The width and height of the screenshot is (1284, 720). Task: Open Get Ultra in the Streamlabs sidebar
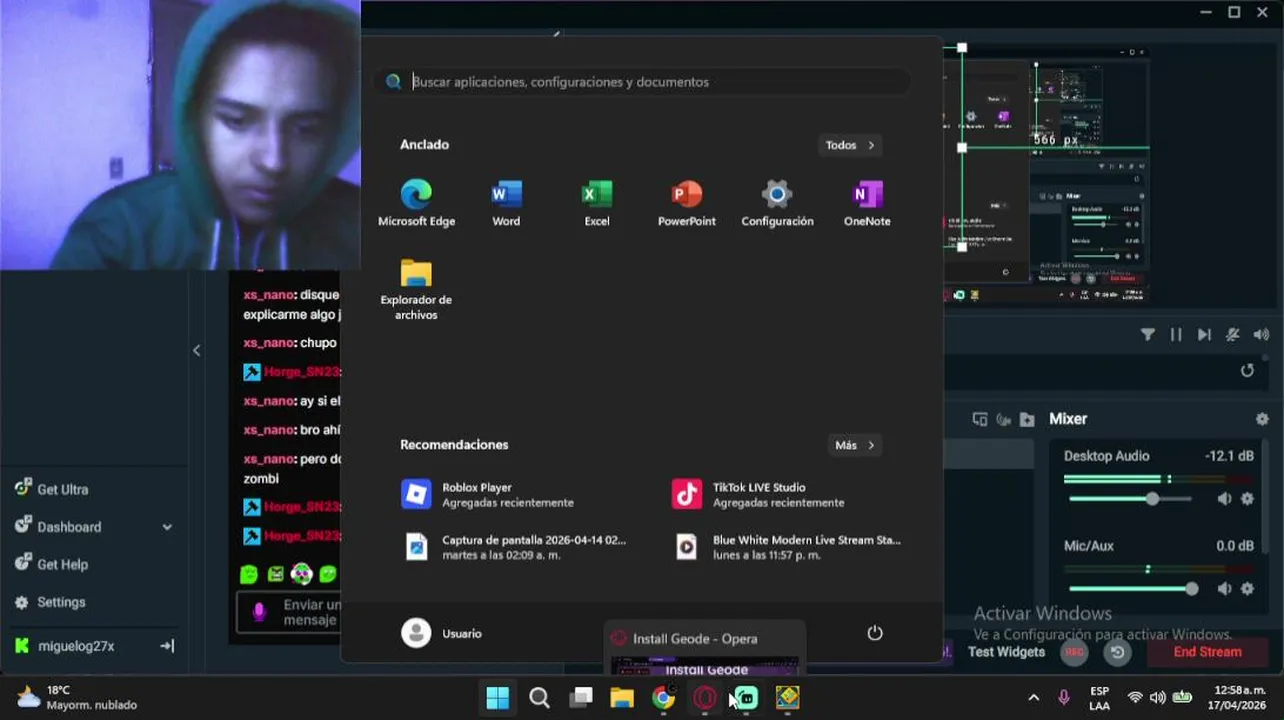(x=52, y=489)
